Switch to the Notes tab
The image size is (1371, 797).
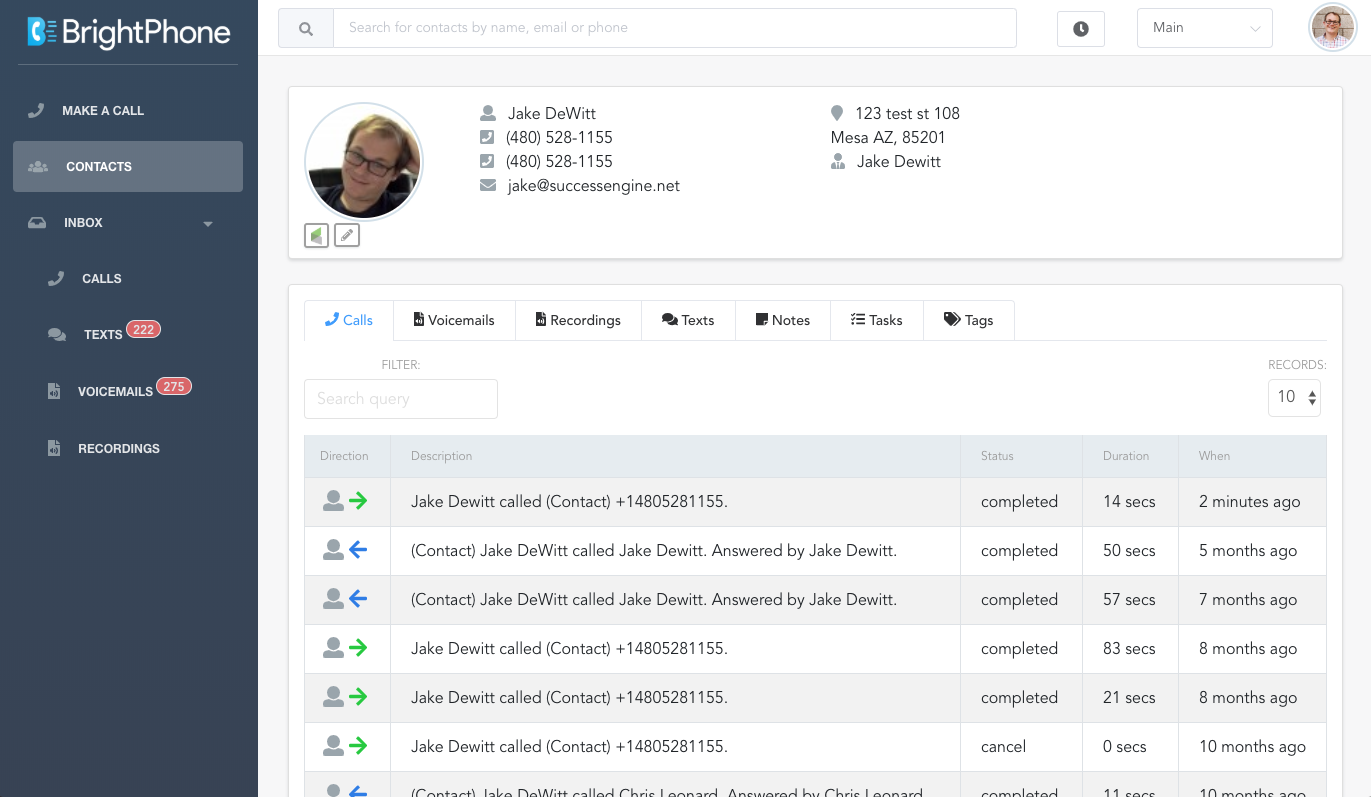point(782,320)
